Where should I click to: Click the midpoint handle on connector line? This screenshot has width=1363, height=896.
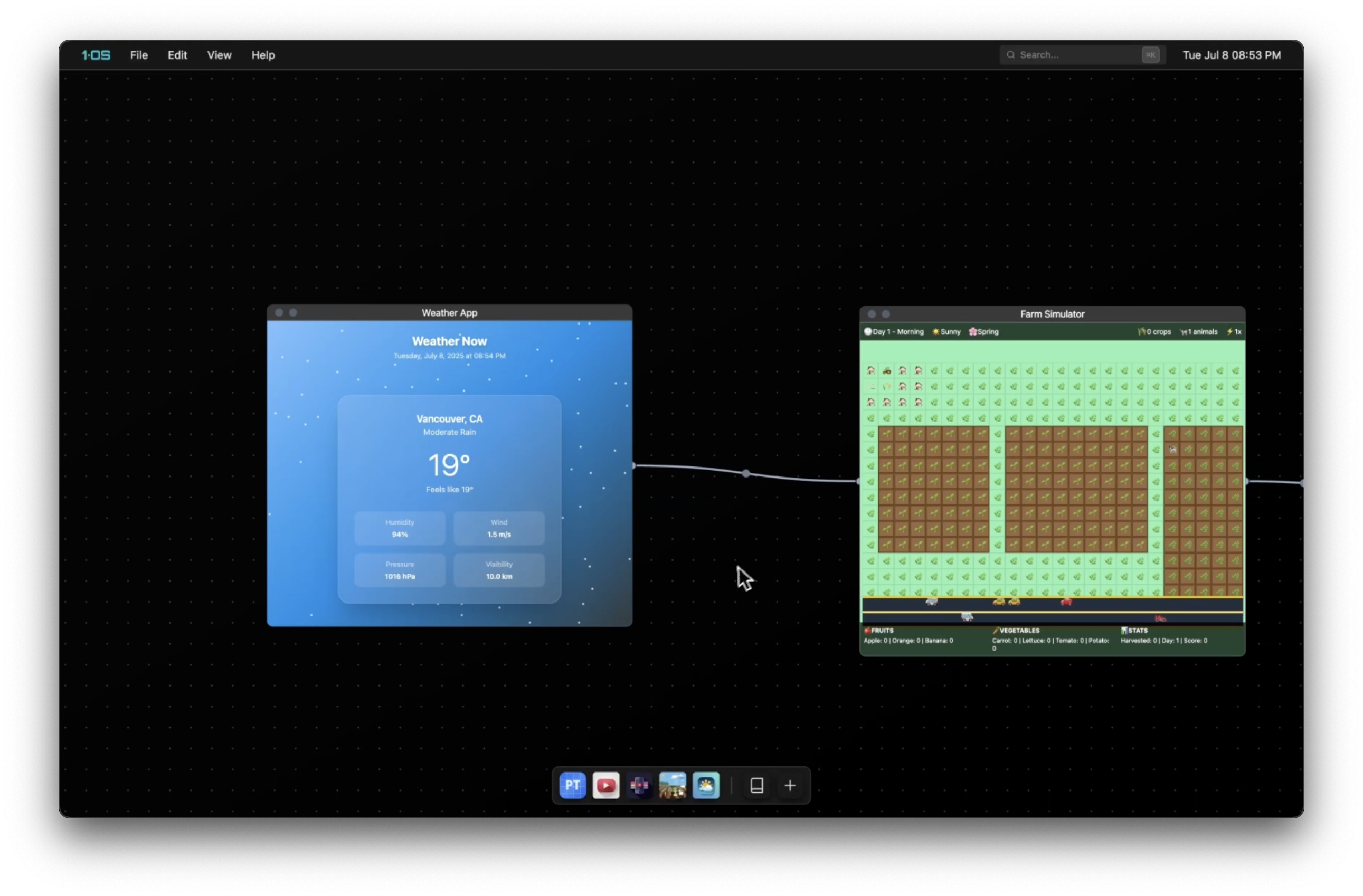pyautogui.click(x=746, y=473)
